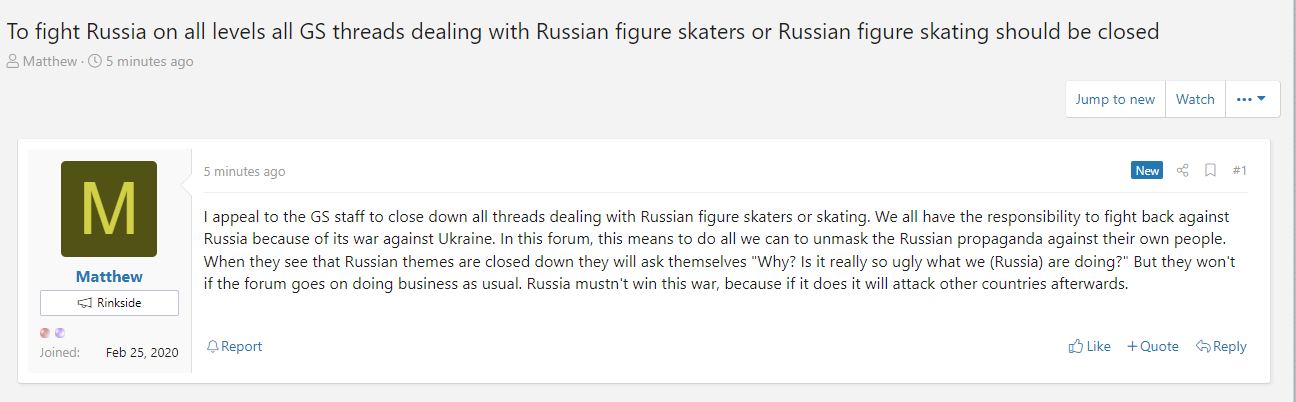Viewport: 1296px width, 402px height.
Task: Open Matthew's avatar thumbnail
Action: 109,209
